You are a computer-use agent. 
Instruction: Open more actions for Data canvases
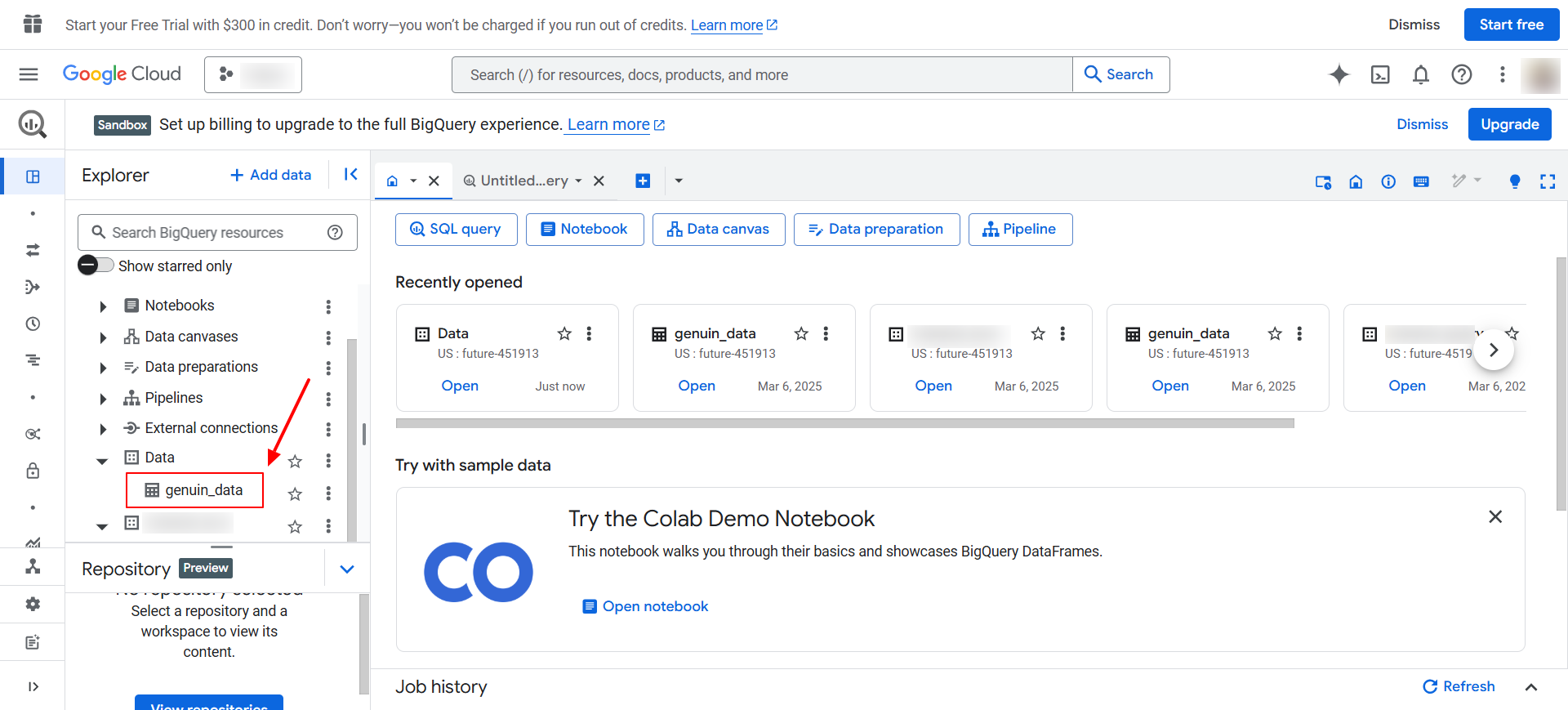328,337
